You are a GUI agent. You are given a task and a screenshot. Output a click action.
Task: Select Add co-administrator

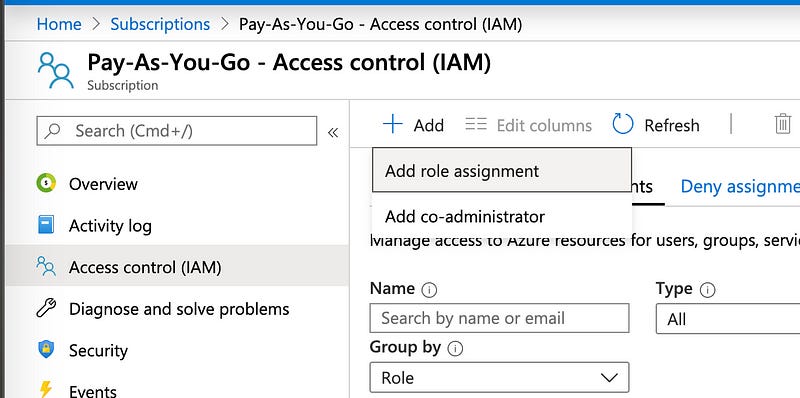[502, 217]
